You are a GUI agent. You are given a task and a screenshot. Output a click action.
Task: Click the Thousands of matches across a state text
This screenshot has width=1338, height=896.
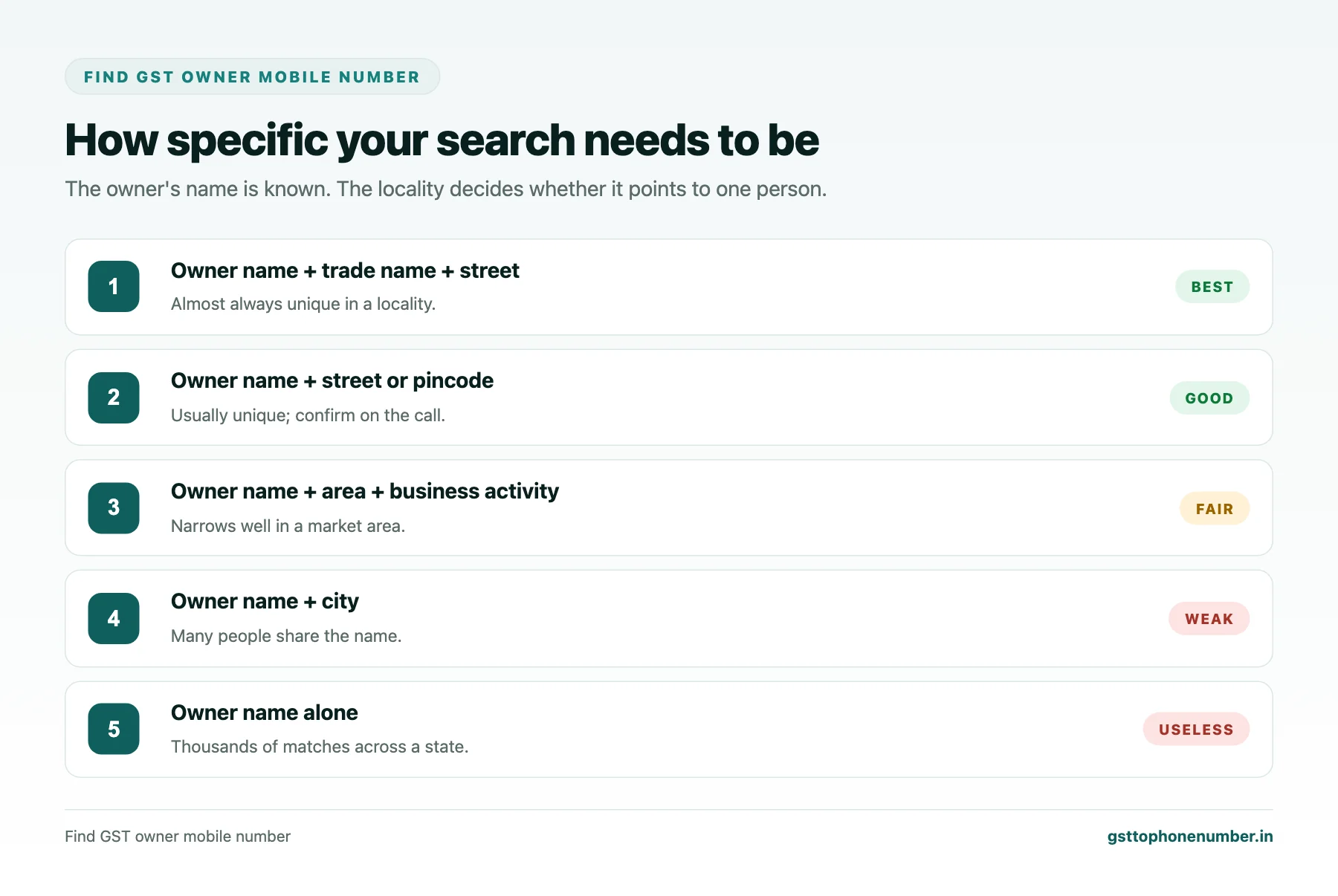click(x=320, y=747)
